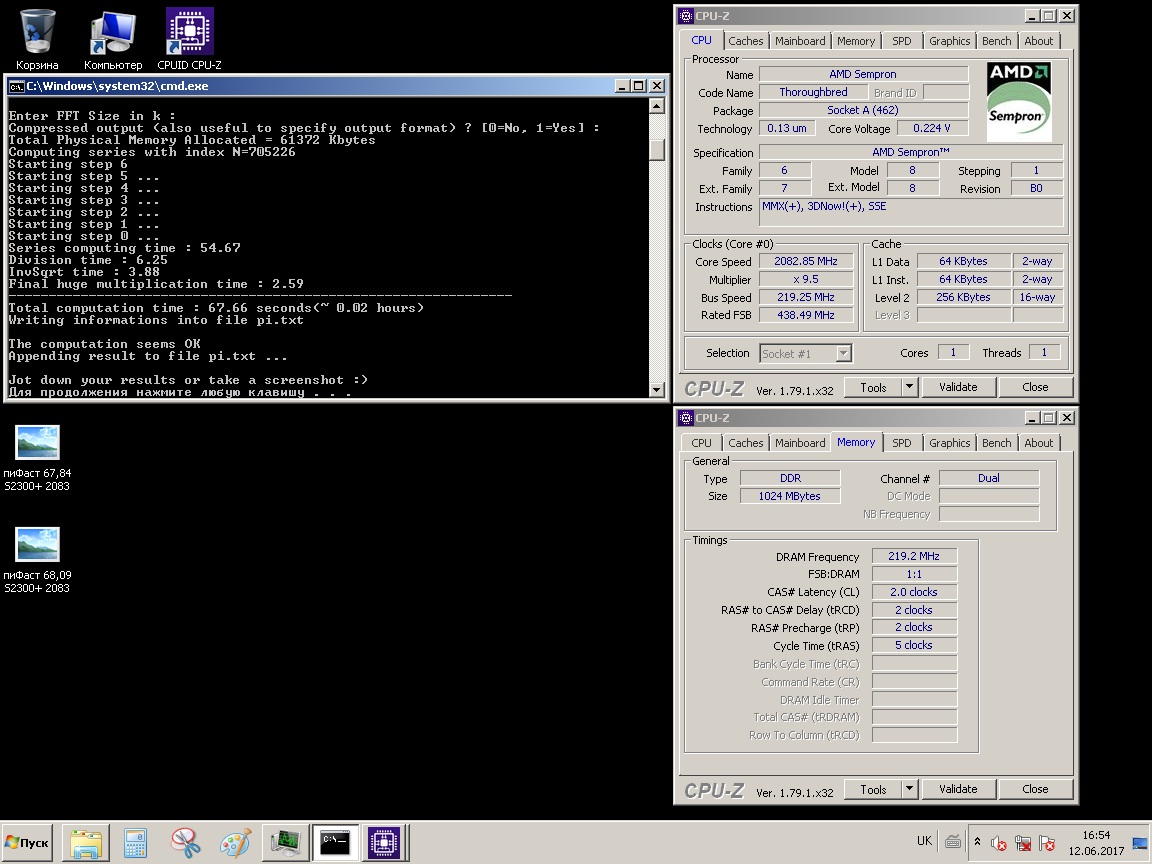
Task: Click the cmd.exe scrollbar thumb
Action: tap(657, 150)
